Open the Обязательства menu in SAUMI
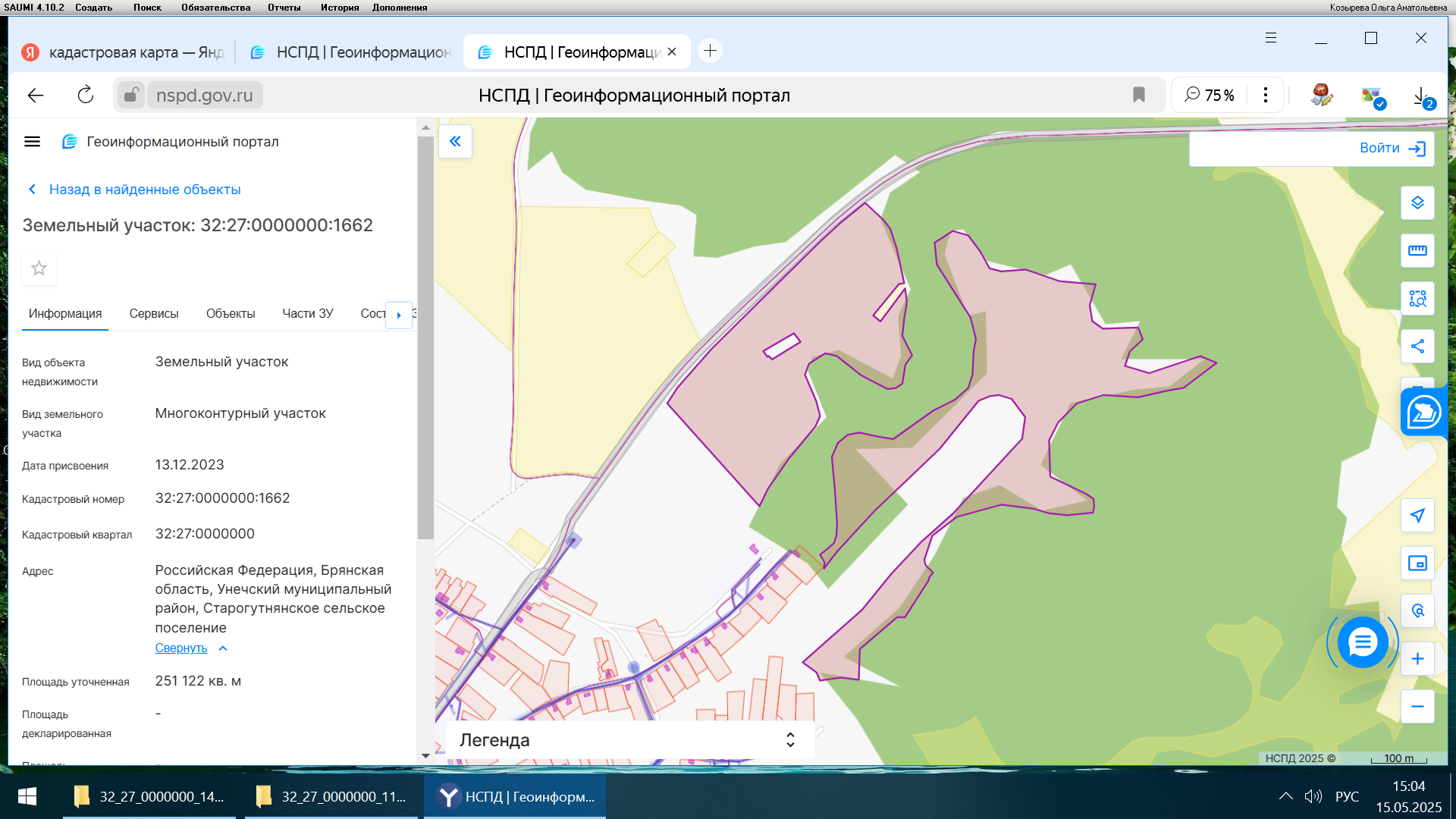This screenshot has width=1456, height=819. [x=215, y=8]
